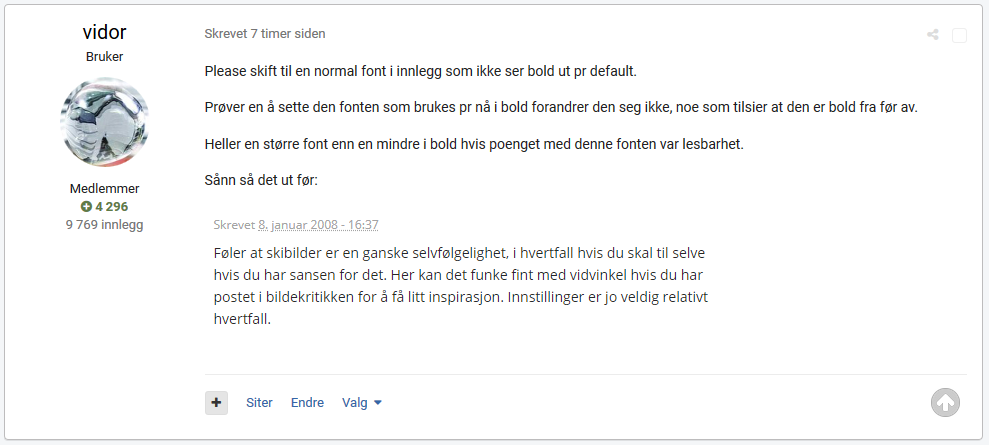Click the paragraph starting Please skift
Viewport: 989px width, 445px height.
(421, 71)
